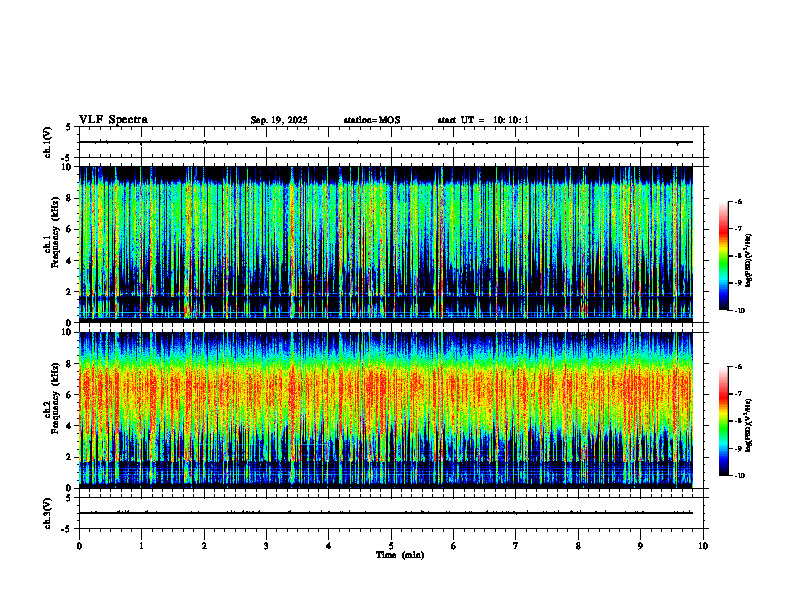Click the "station=MOS" header label
The width and height of the screenshot is (792, 612).
(372, 120)
